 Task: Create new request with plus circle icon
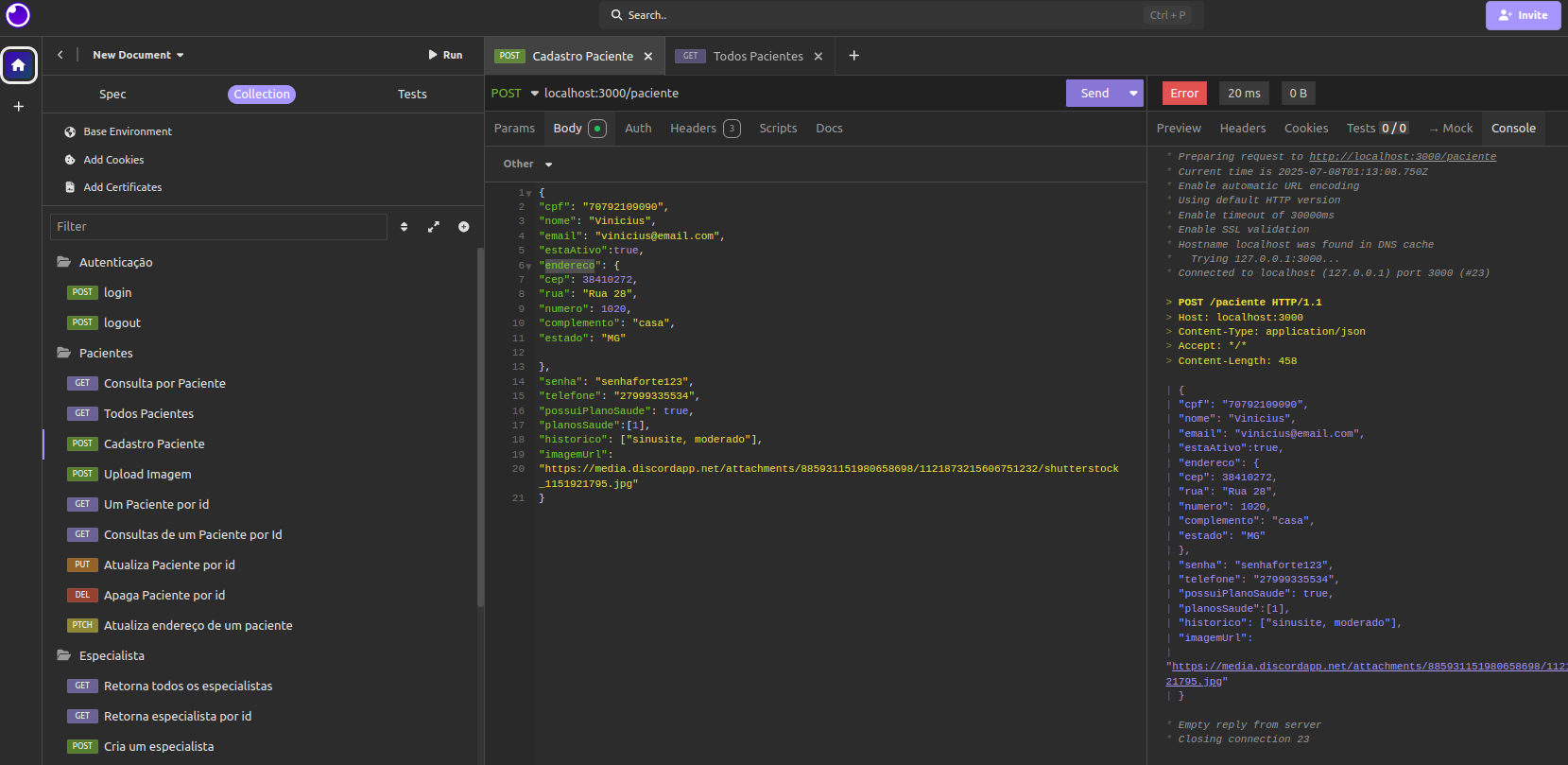pyautogui.click(x=464, y=227)
